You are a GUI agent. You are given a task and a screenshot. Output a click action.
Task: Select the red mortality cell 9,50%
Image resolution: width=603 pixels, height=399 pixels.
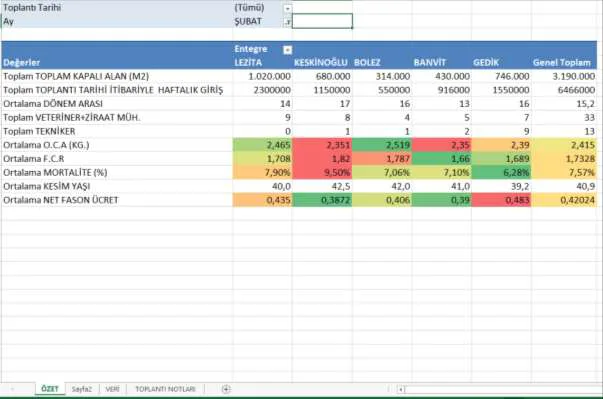pyautogui.click(x=322, y=173)
